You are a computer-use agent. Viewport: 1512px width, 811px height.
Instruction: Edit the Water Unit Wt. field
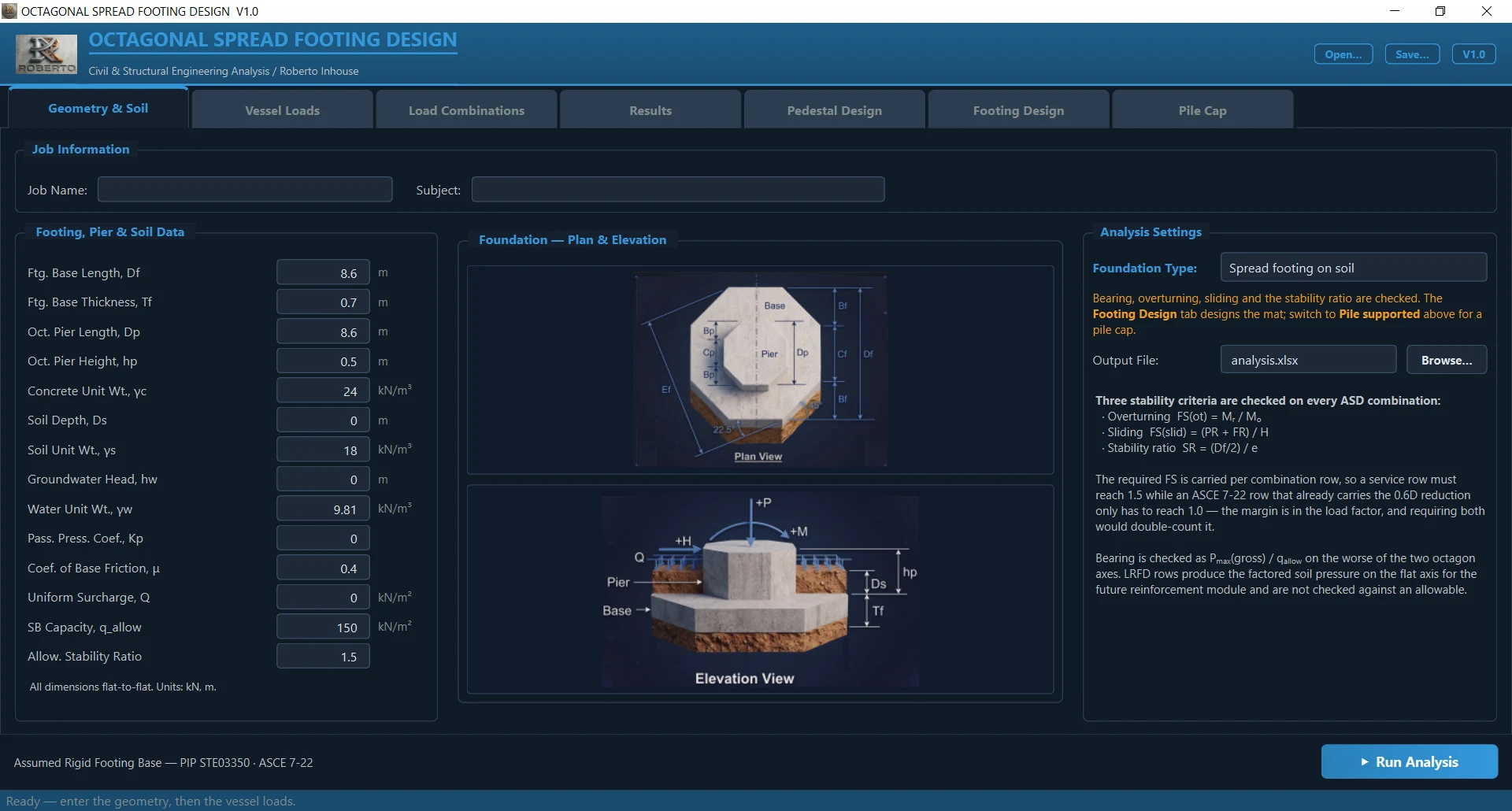323,509
